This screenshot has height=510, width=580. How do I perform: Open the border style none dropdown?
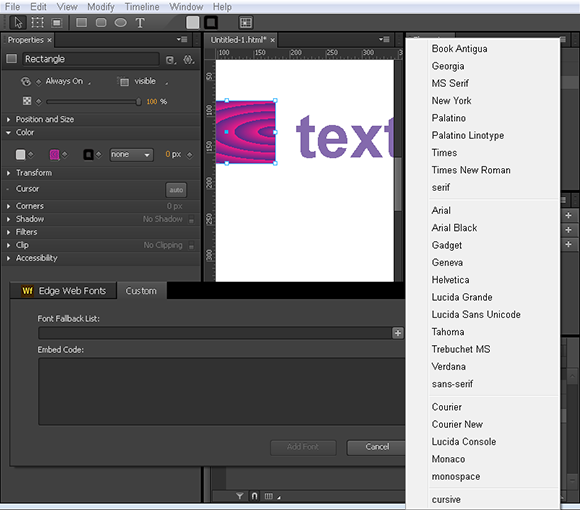click(x=131, y=155)
